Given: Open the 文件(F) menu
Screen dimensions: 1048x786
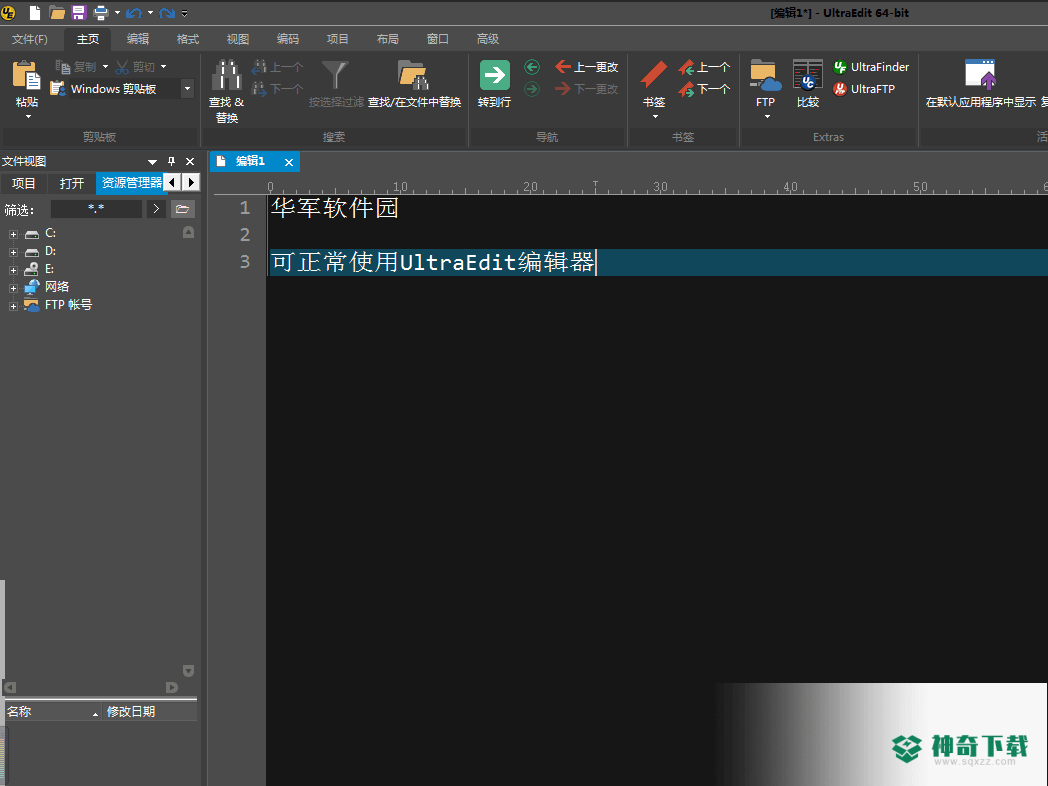Looking at the screenshot, I should [x=29, y=39].
